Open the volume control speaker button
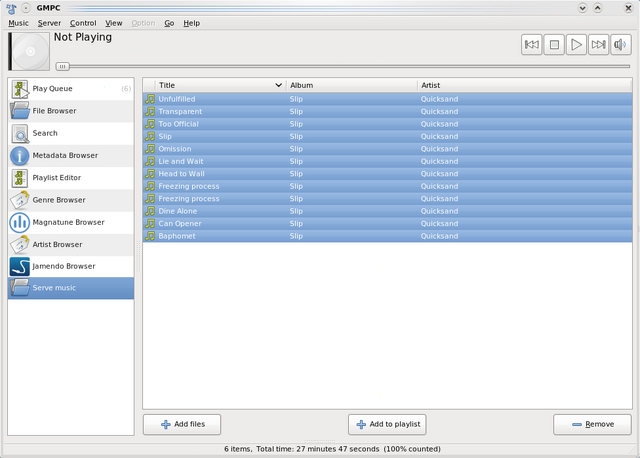This screenshot has height=458, width=640. [620, 44]
